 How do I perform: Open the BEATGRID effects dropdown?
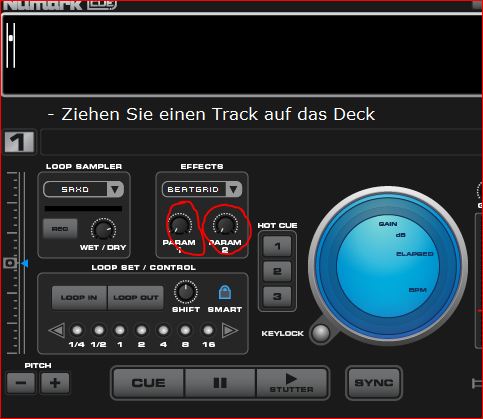coord(202,189)
